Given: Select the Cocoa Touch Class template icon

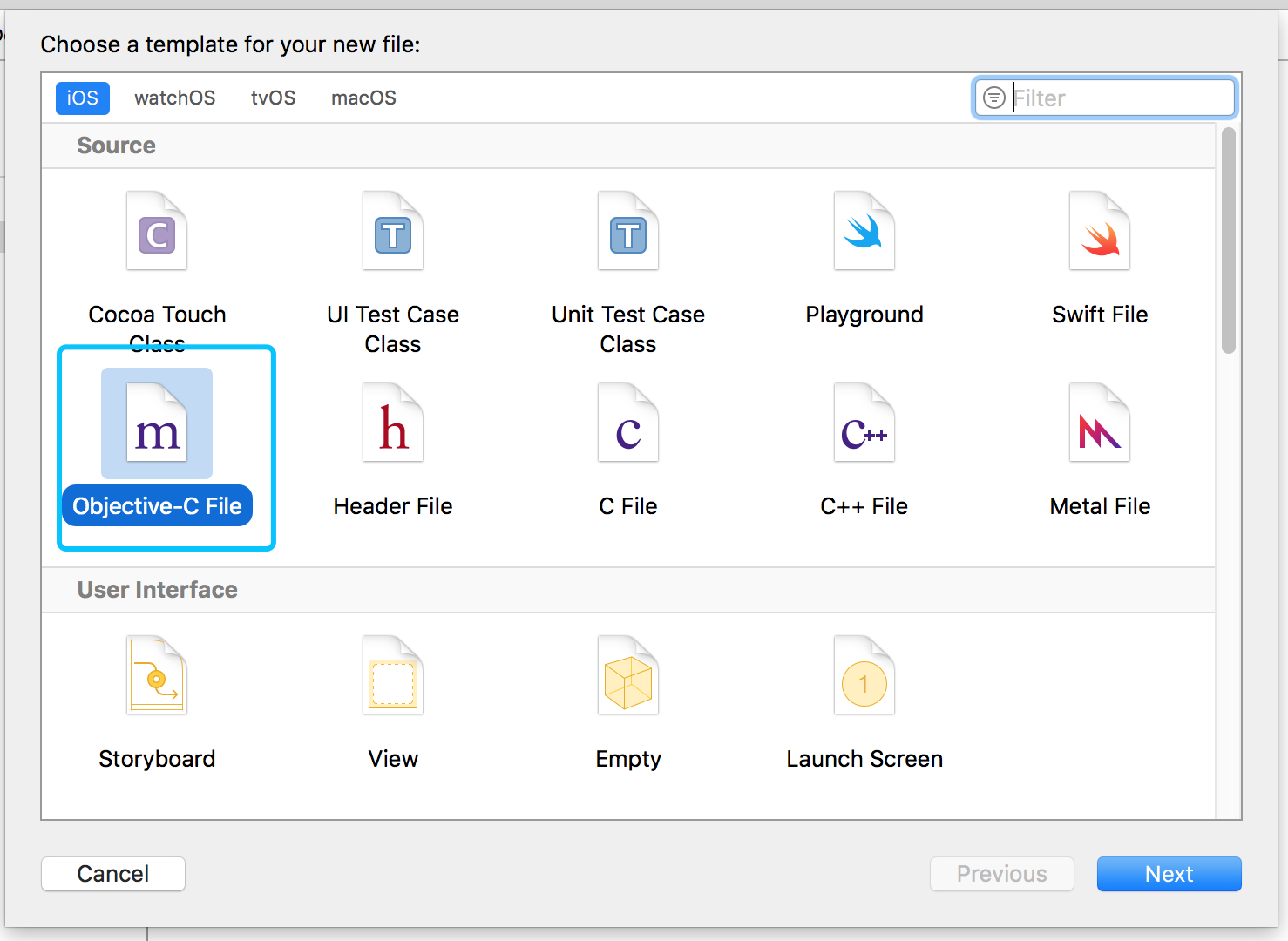Looking at the screenshot, I should (x=157, y=231).
